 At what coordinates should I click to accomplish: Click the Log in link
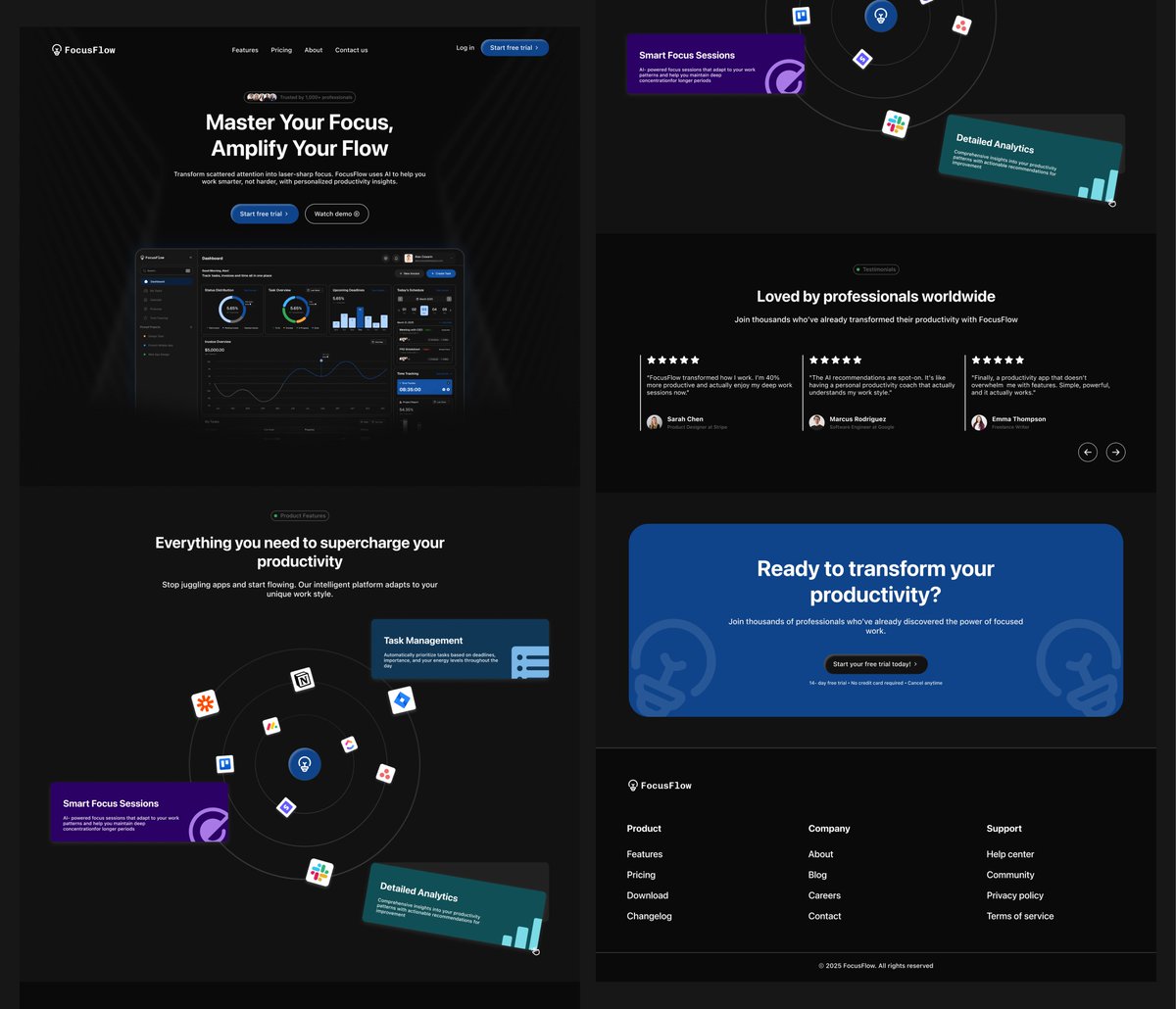465,48
